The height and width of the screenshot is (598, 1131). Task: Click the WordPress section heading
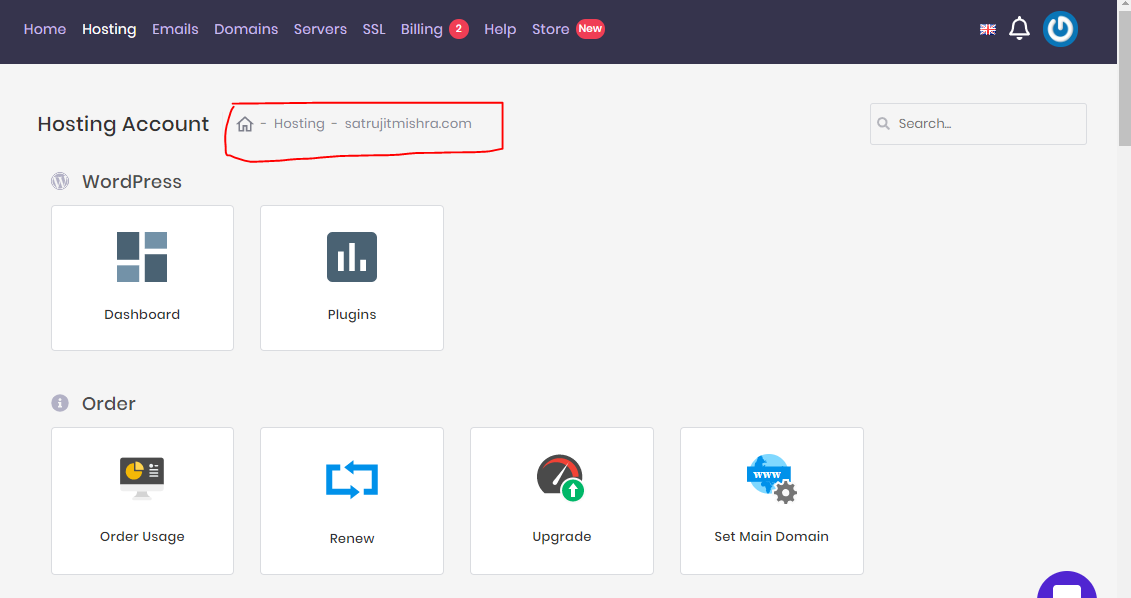132,181
